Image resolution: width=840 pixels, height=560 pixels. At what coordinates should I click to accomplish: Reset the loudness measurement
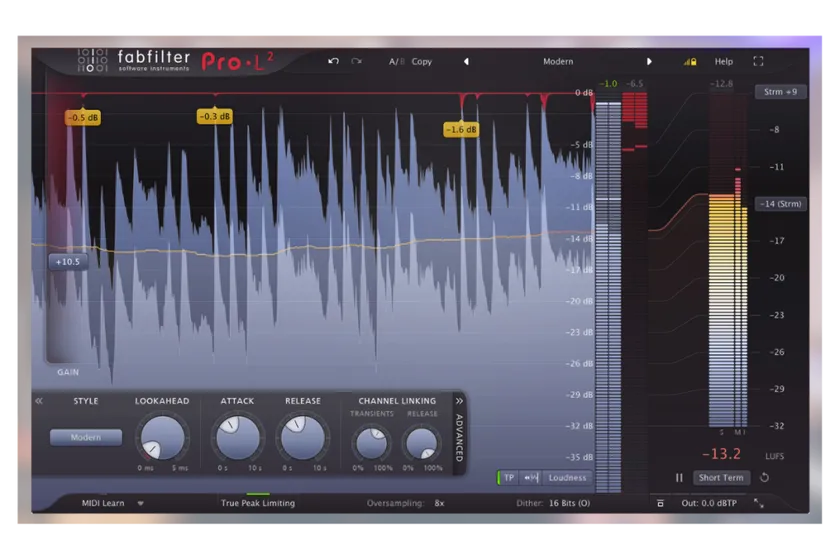764,477
